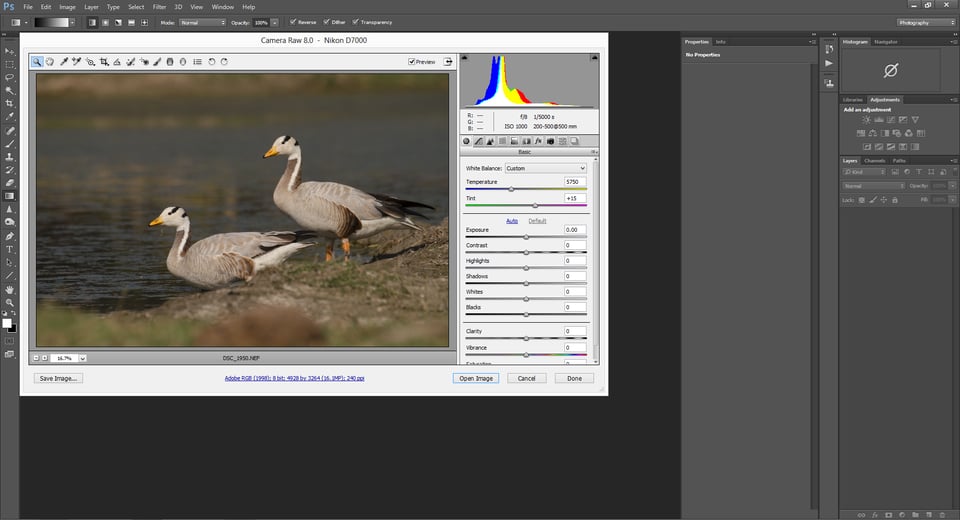Screen dimensions: 960x520
Task: Open the File menu
Action: (x=28, y=7)
